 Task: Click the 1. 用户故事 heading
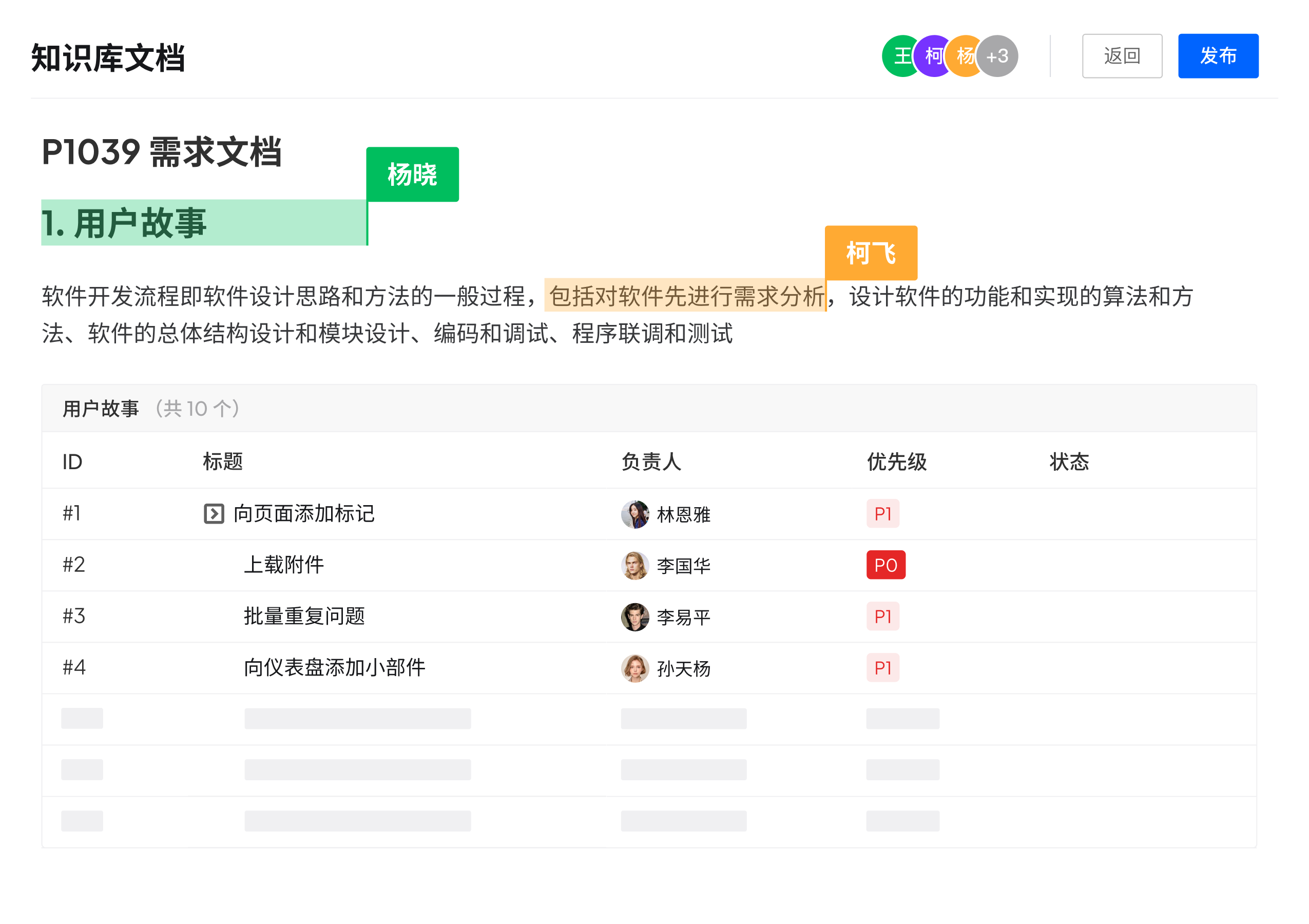pos(124,223)
